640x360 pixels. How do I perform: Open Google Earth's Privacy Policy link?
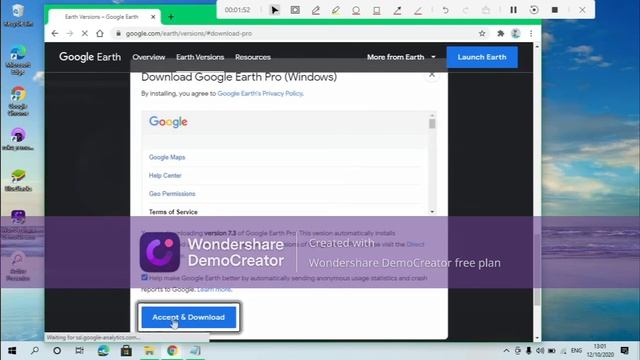pos(260,93)
